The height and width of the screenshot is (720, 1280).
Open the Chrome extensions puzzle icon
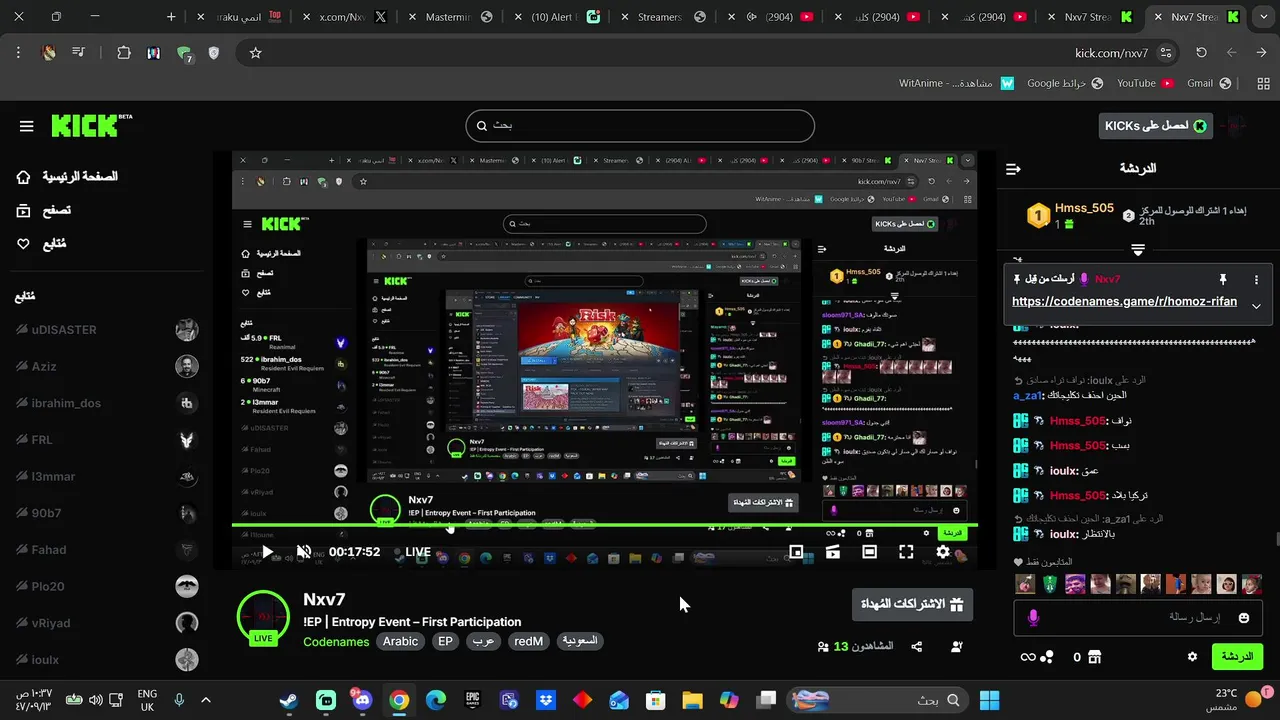coord(124,53)
